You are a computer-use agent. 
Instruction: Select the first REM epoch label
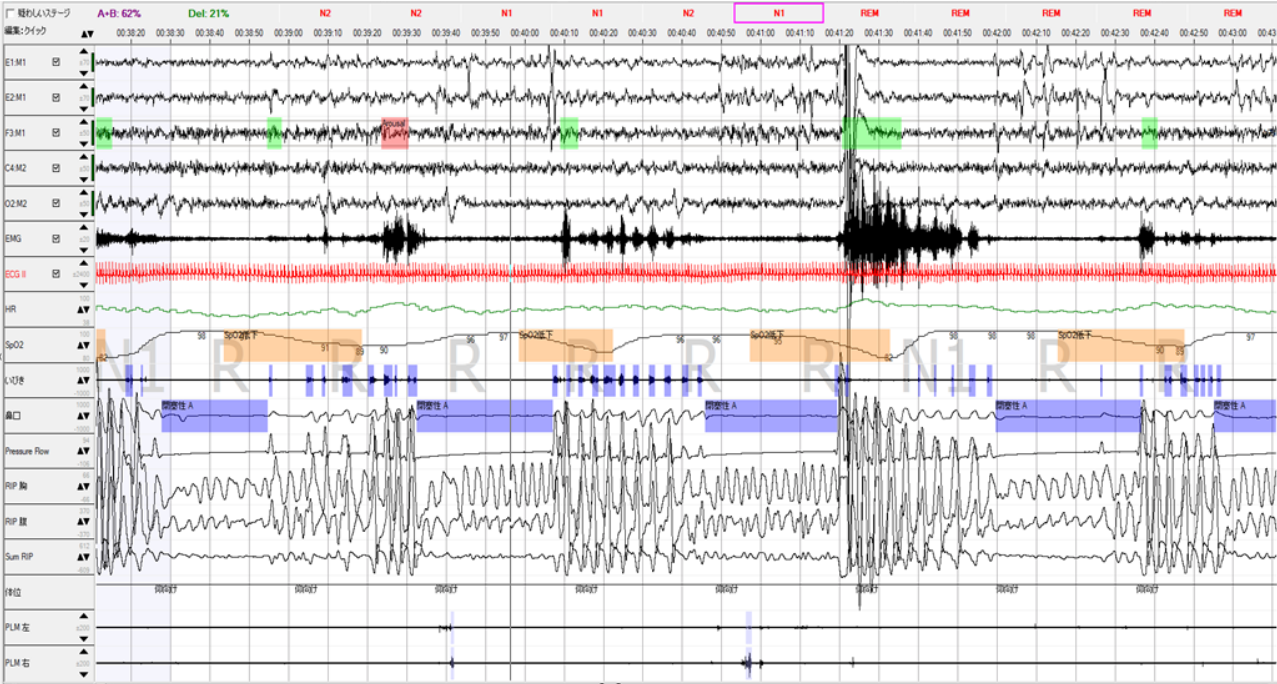(869, 13)
